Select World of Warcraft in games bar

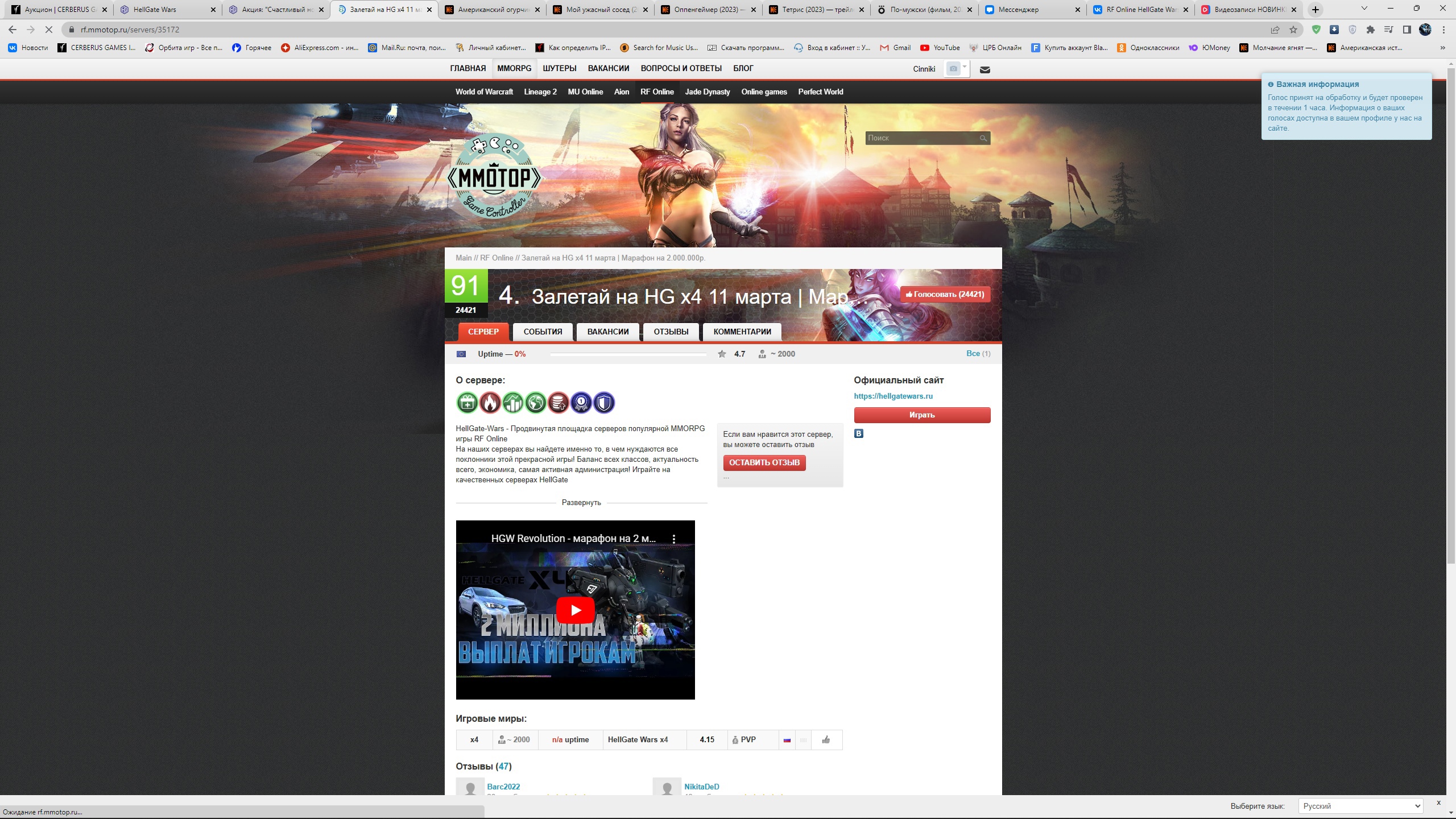(484, 92)
